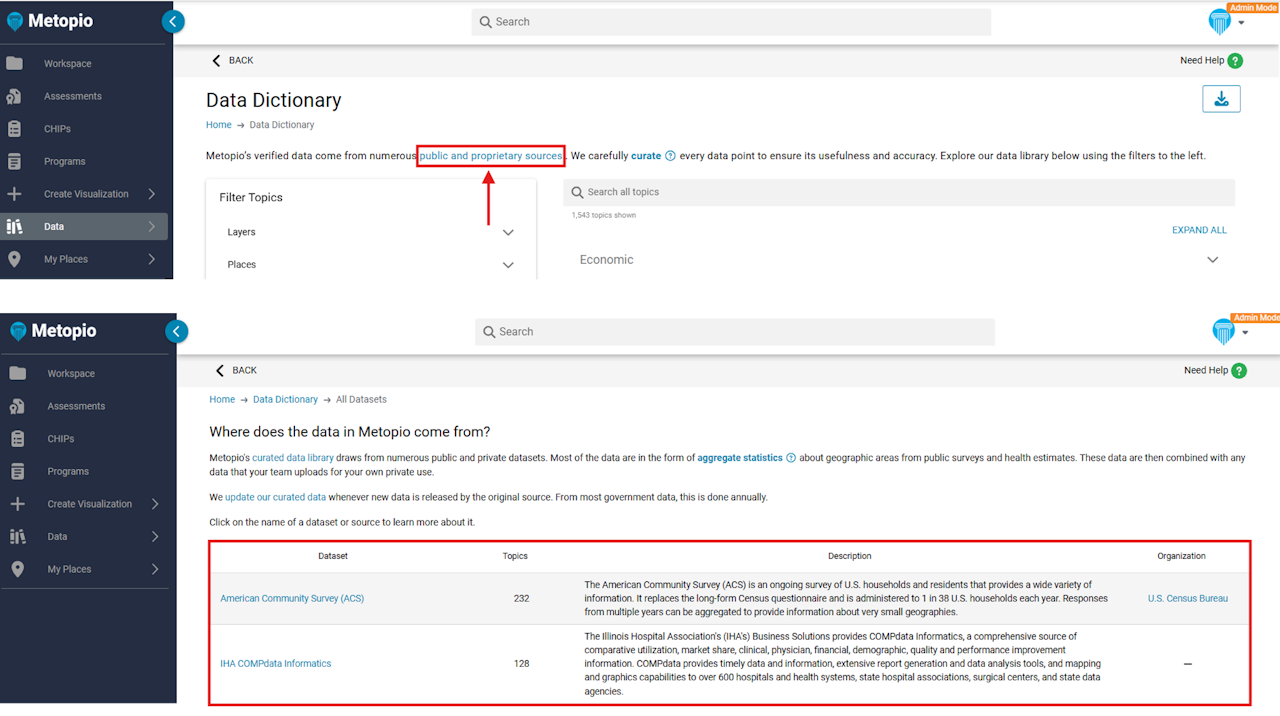The width and height of the screenshot is (1280, 716).
Task: Click the top Search field on Data Dictionary page
Action: 731,22
